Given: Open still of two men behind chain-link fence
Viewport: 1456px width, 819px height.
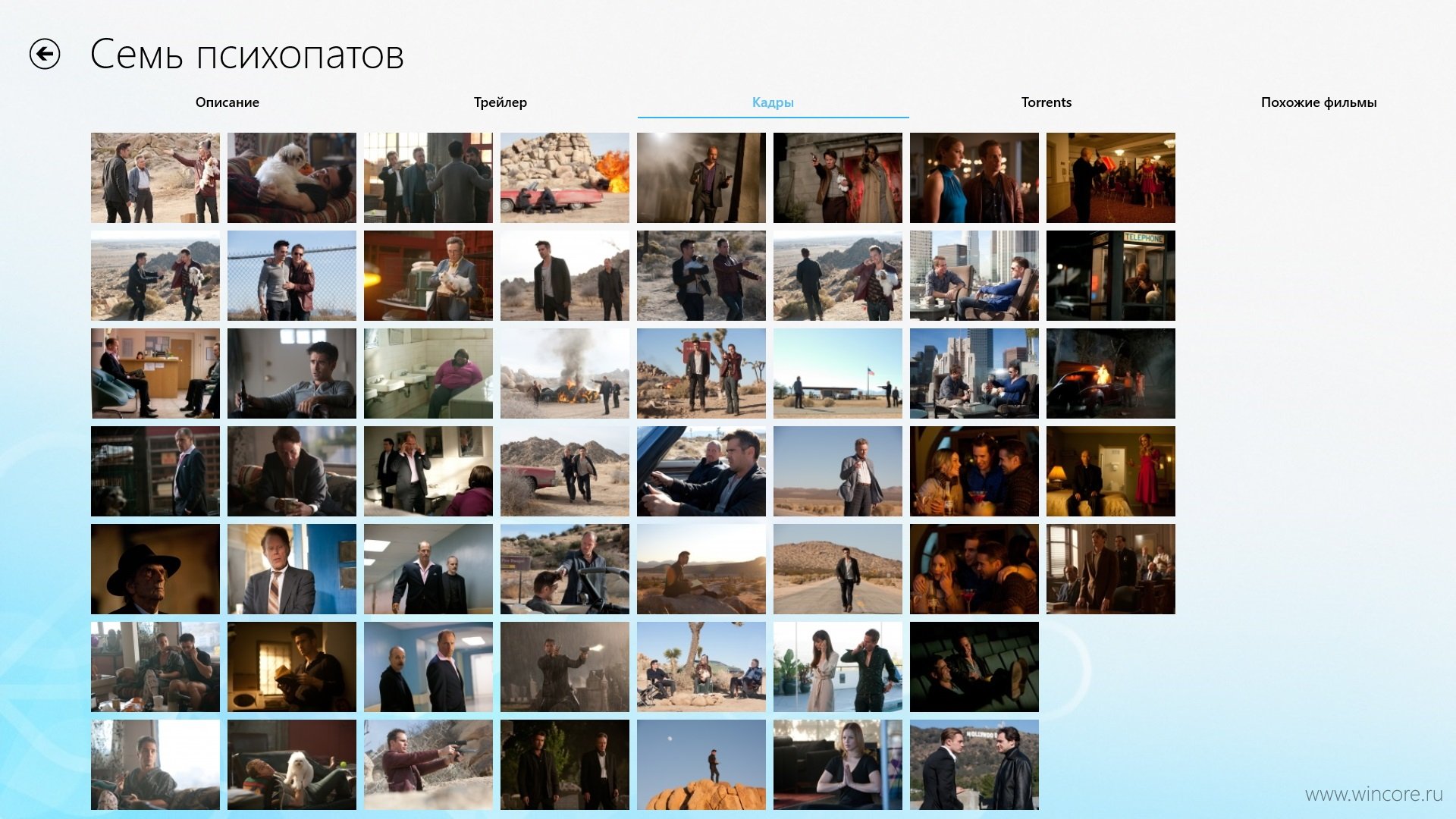Looking at the screenshot, I should coord(292,275).
